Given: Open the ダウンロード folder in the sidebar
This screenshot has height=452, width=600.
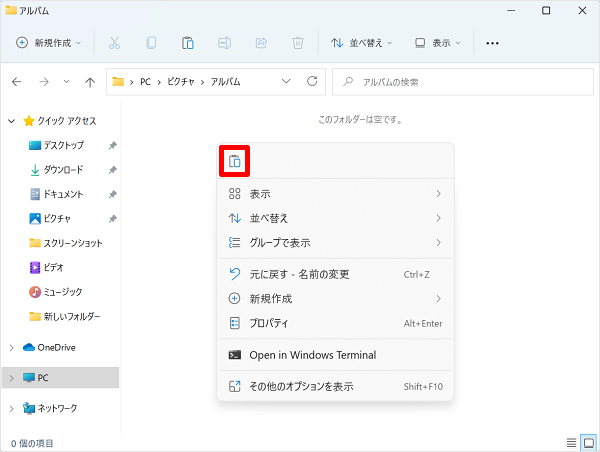Looking at the screenshot, I should point(63,170).
